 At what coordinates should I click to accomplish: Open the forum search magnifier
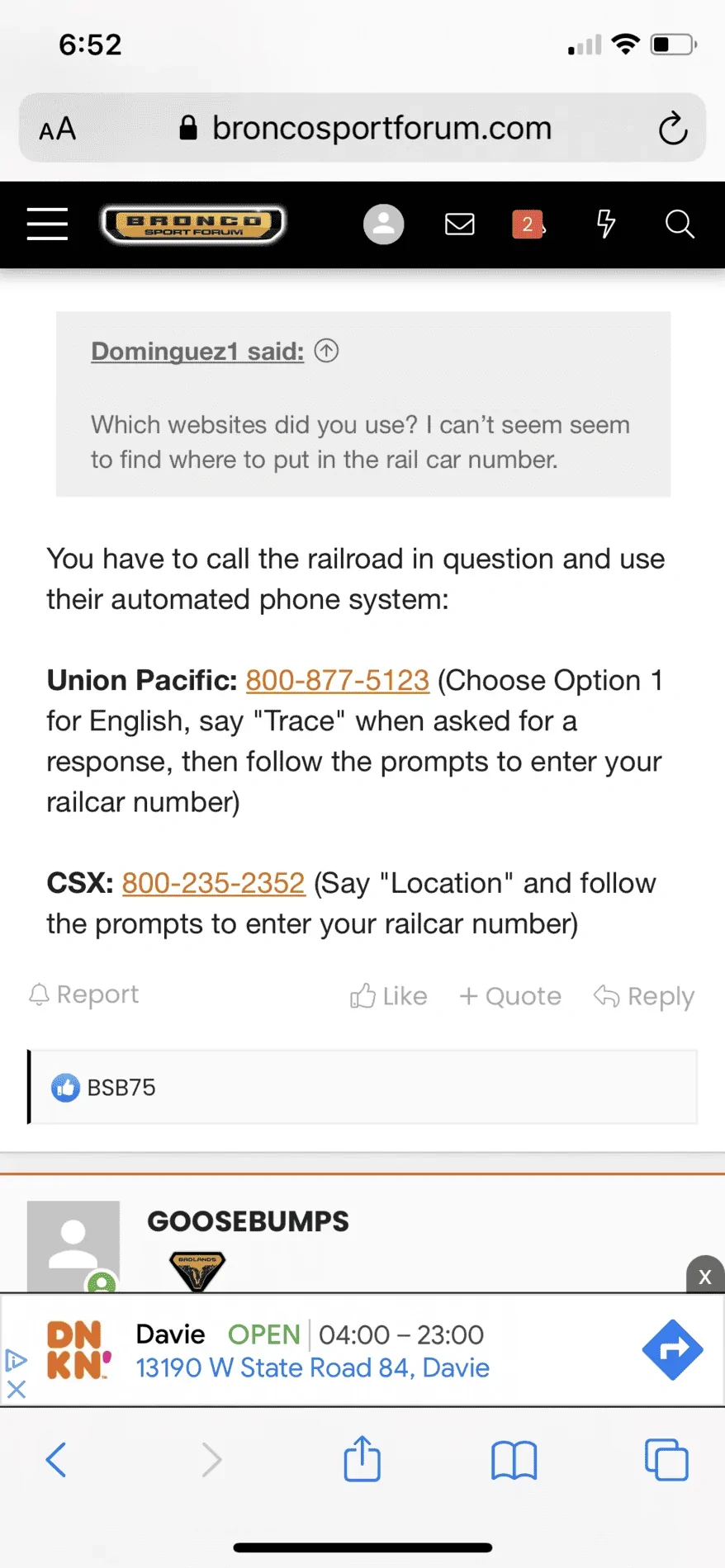click(x=679, y=224)
